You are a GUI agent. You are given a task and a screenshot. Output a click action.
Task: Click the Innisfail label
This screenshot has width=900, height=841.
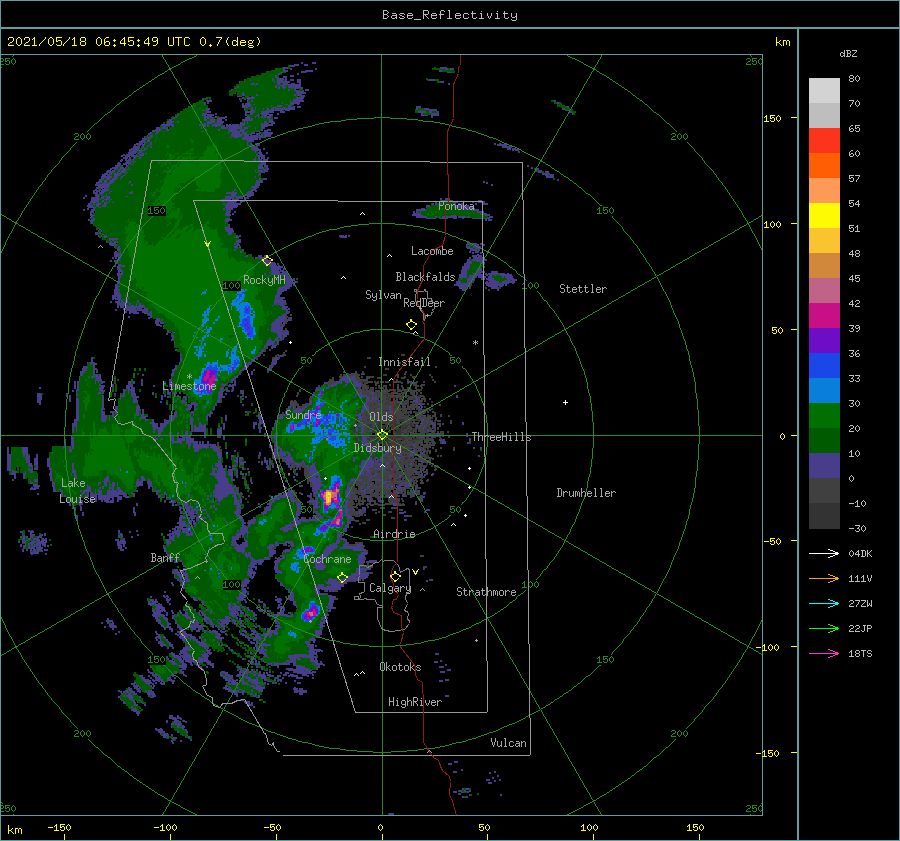click(404, 362)
